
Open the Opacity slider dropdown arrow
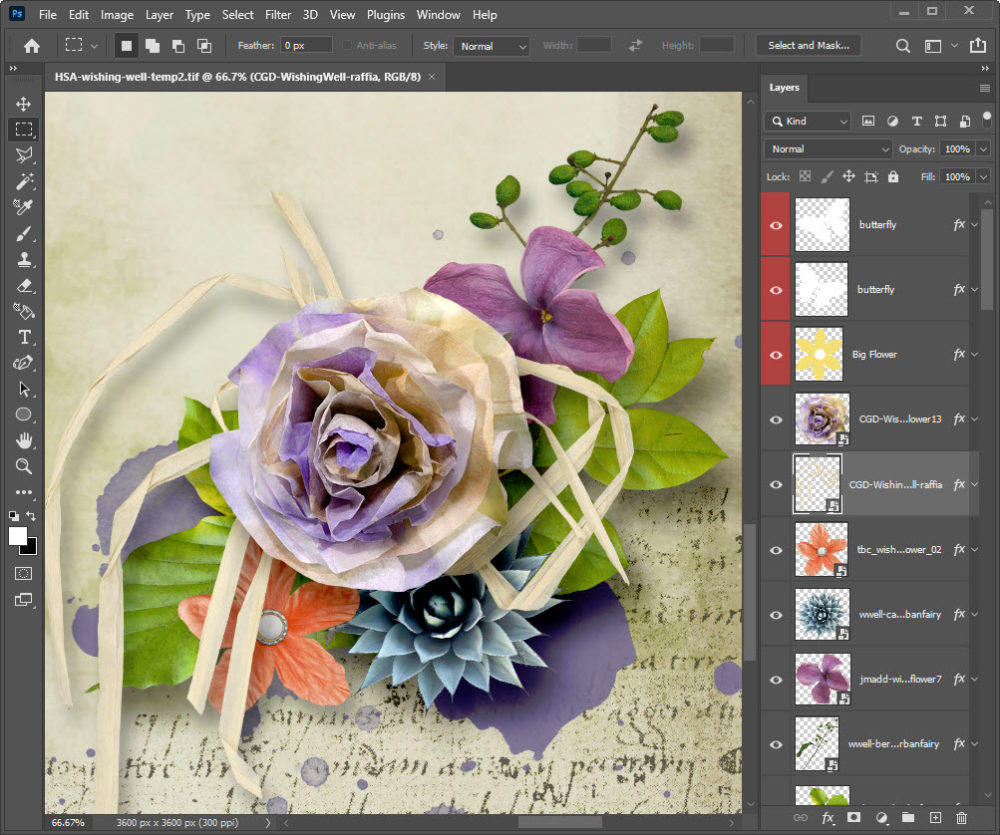click(x=983, y=149)
